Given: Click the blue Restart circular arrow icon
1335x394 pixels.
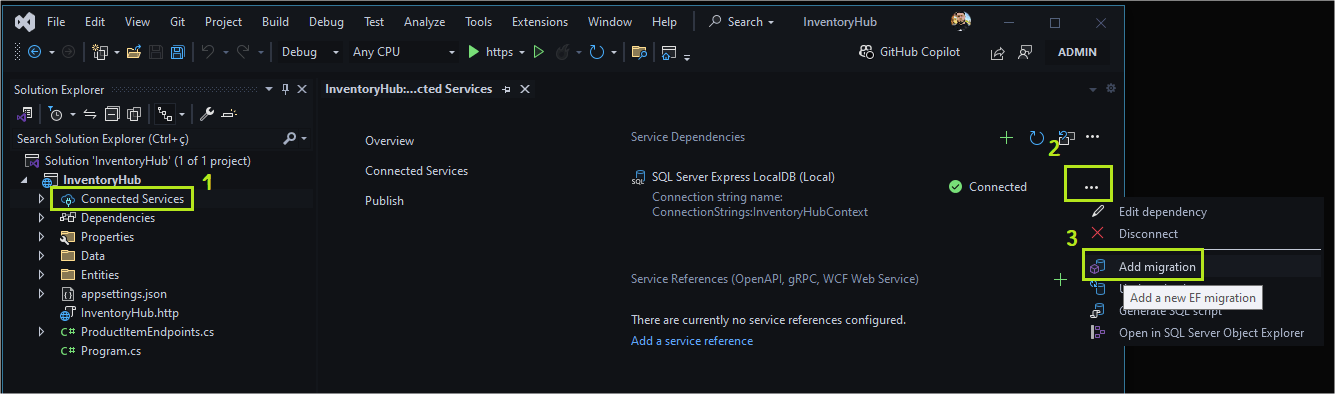Looking at the screenshot, I should coord(597,52).
